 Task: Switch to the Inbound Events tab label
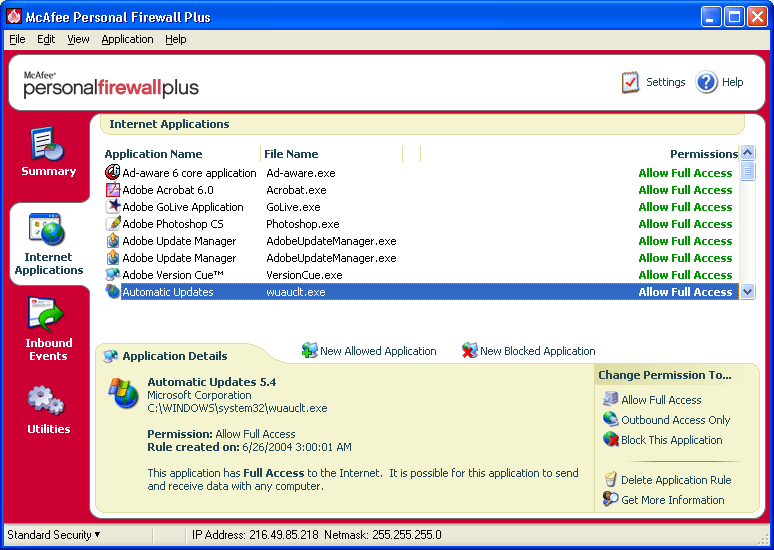[48, 349]
